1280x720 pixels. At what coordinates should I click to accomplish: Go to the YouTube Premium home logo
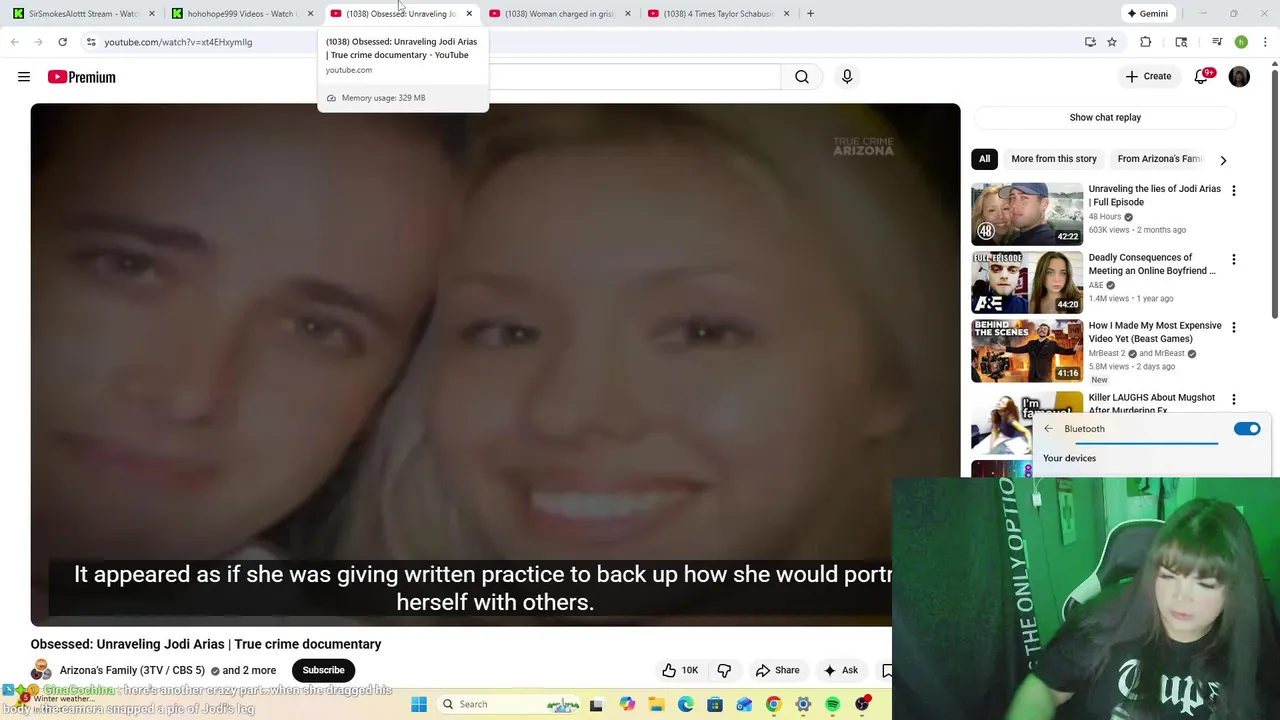81,77
